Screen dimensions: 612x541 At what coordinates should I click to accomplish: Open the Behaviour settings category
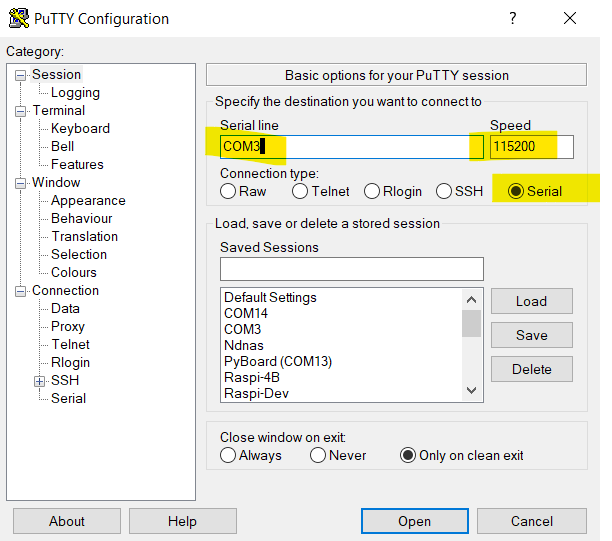point(82,218)
